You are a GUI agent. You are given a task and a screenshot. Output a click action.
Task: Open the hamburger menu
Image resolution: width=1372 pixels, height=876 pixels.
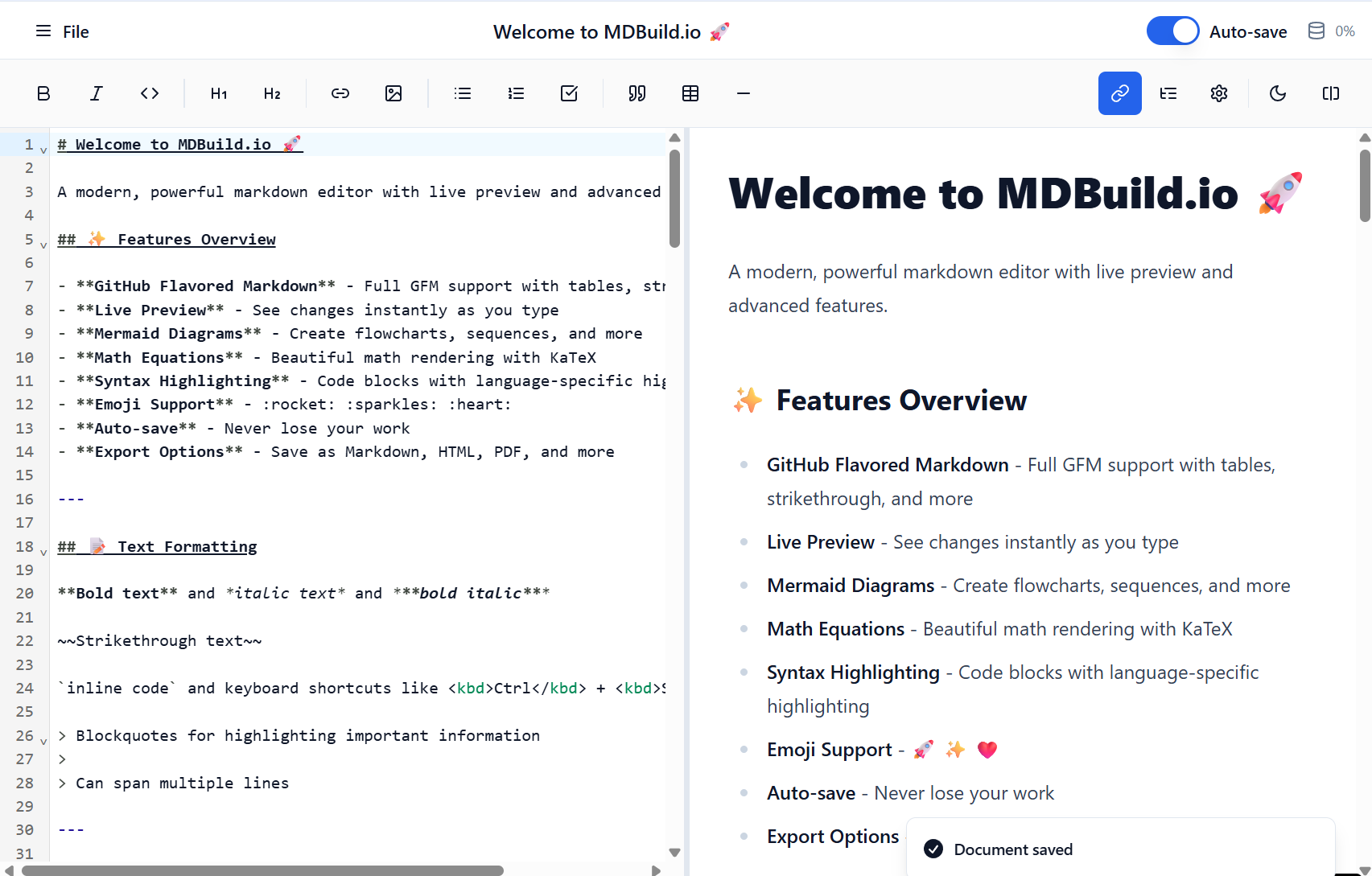click(x=43, y=31)
